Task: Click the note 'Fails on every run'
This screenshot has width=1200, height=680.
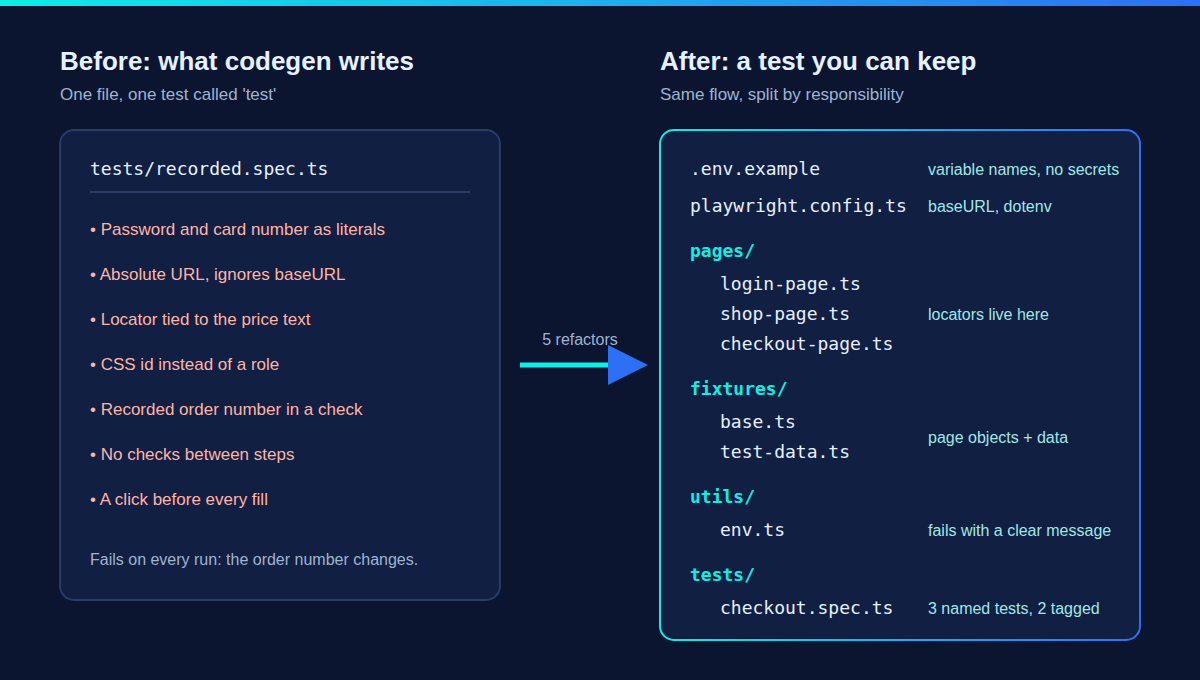Action: pyautogui.click(x=254, y=559)
